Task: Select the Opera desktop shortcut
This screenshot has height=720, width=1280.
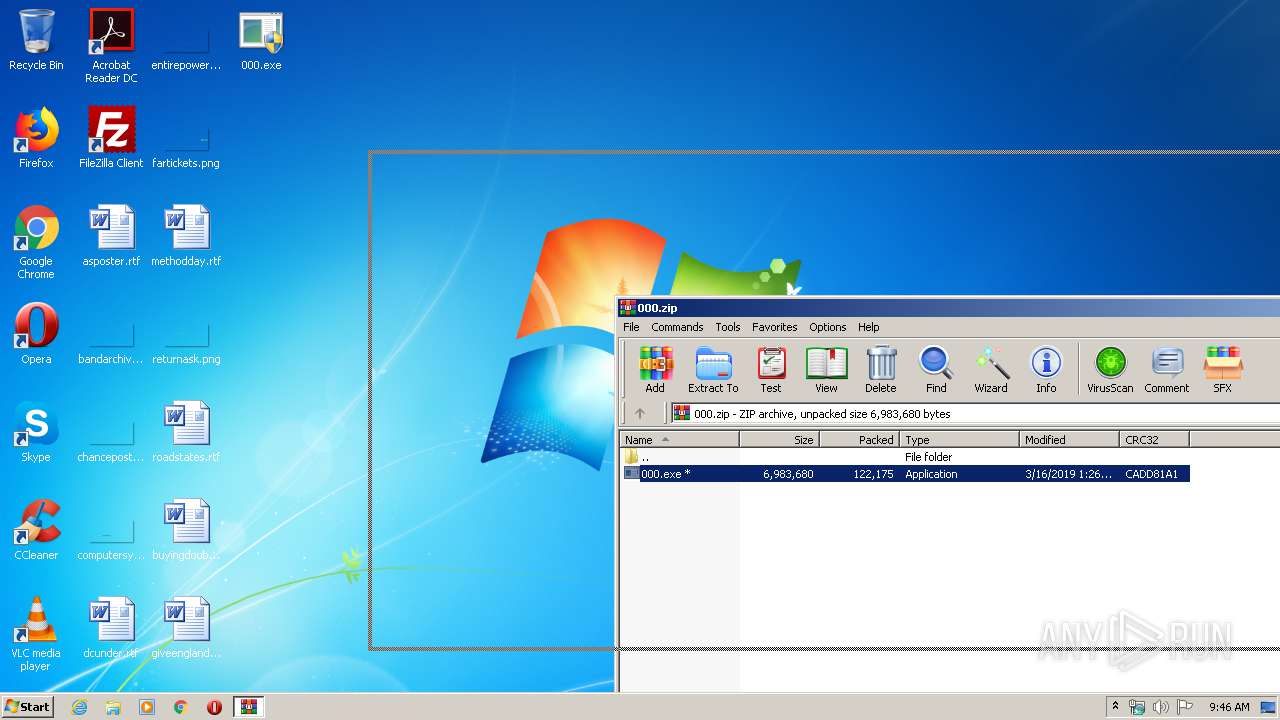Action: click(x=36, y=334)
